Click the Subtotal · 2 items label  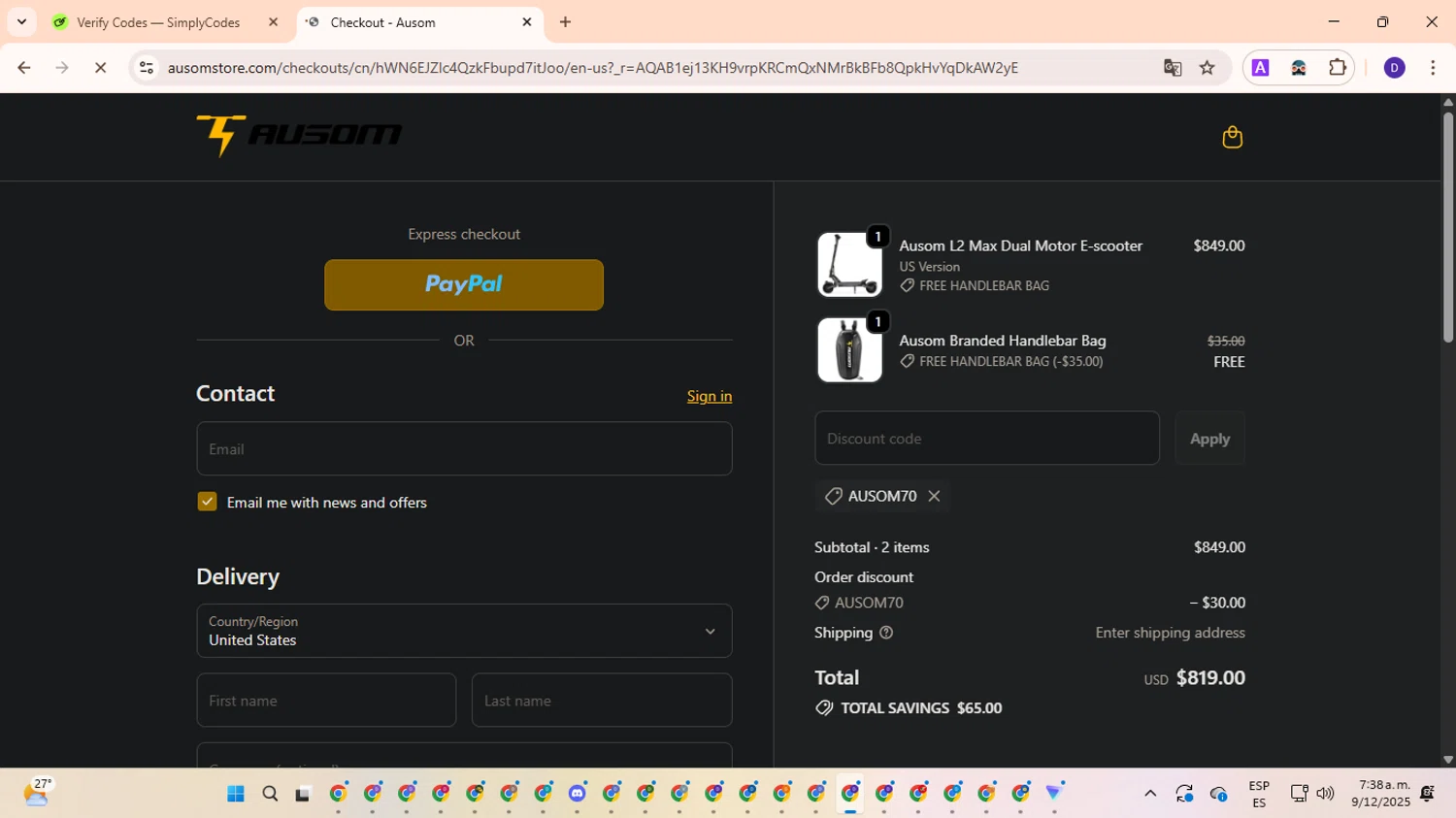tap(872, 547)
